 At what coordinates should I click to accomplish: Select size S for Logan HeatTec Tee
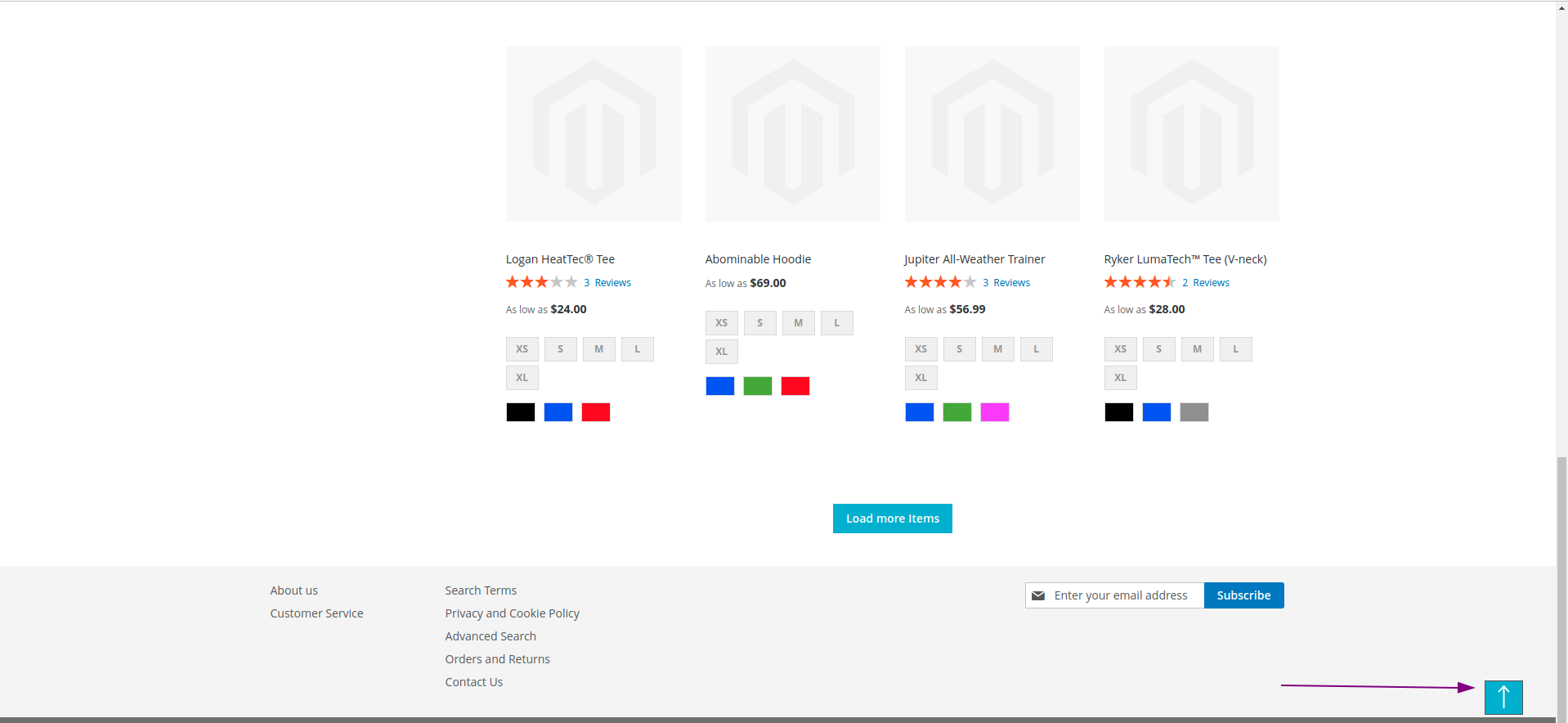click(x=561, y=349)
